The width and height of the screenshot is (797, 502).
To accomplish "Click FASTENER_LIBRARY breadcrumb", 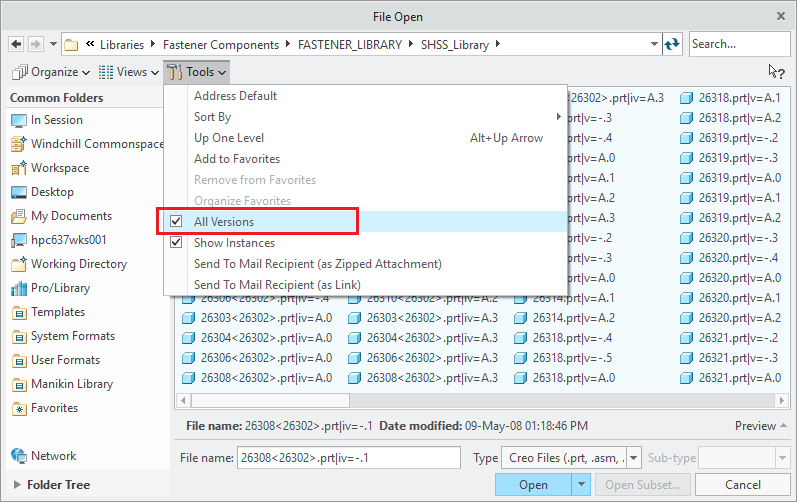I will click(350, 45).
